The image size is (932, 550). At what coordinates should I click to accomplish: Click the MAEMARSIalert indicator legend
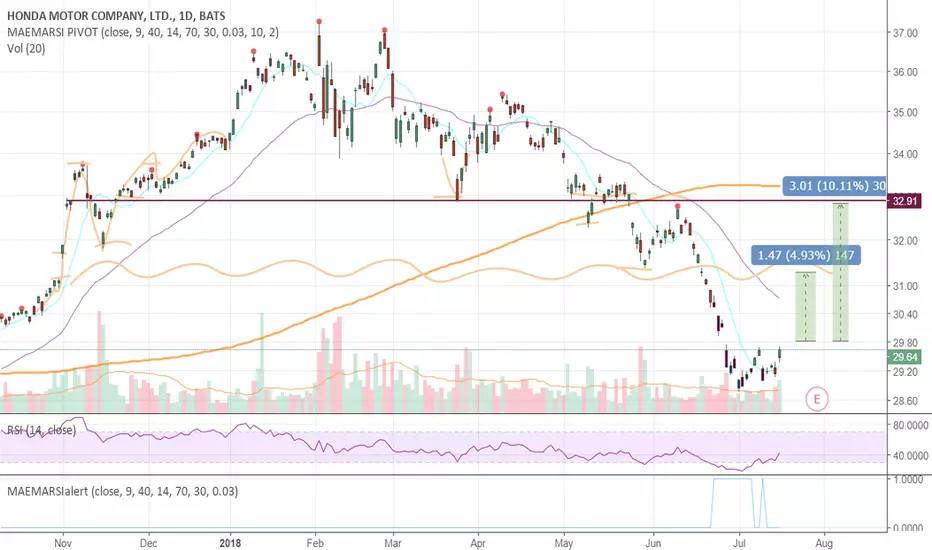pyautogui.click(x=123, y=491)
